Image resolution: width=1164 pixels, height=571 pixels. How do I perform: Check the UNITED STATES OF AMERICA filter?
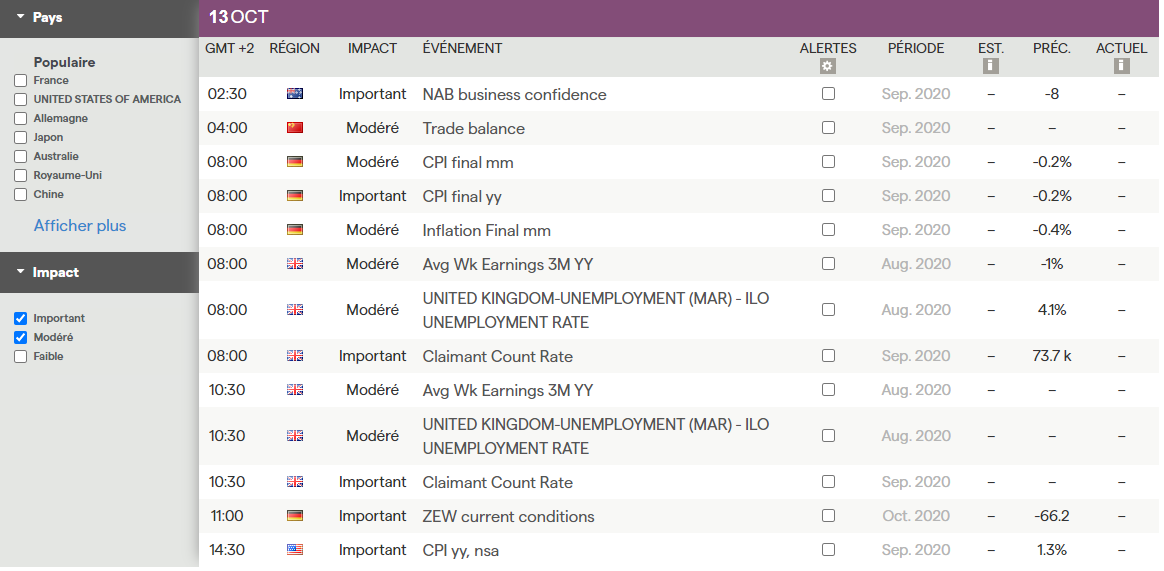click(21, 100)
